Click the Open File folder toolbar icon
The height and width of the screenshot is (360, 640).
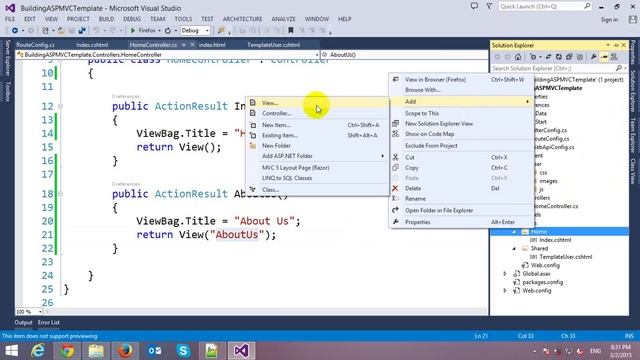[61, 31]
